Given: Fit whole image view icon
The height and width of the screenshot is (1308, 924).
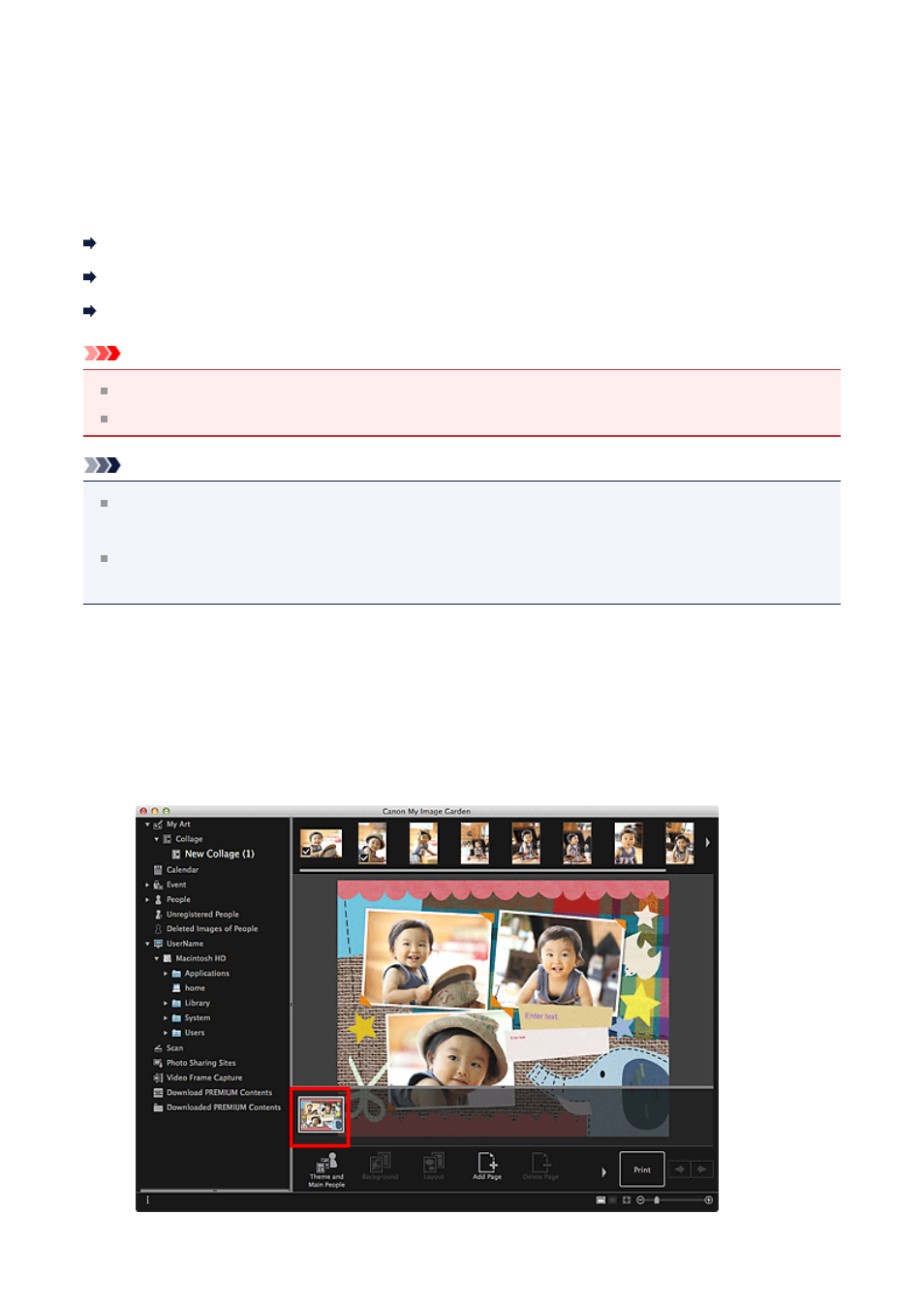Looking at the screenshot, I should click(x=627, y=1199).
